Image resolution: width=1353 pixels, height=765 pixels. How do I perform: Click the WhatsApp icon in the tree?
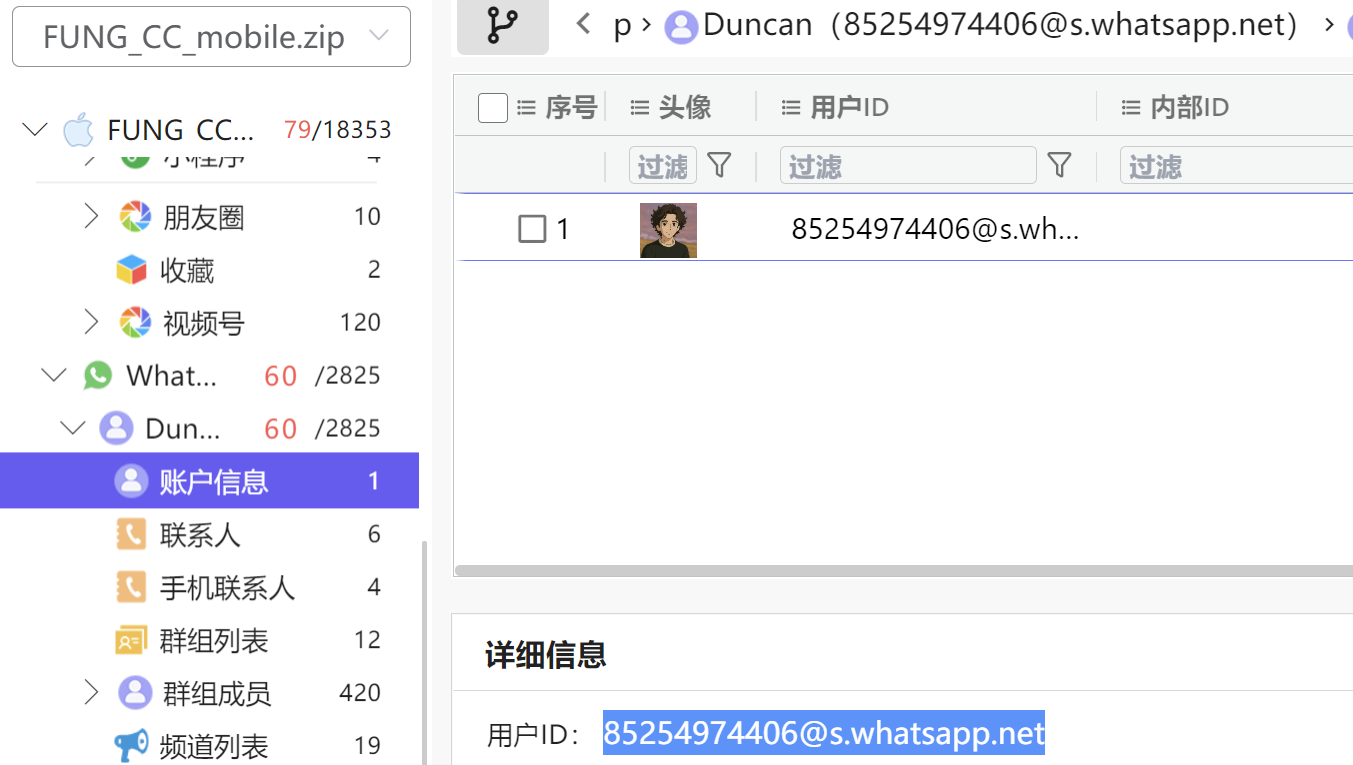coord(98,376)
